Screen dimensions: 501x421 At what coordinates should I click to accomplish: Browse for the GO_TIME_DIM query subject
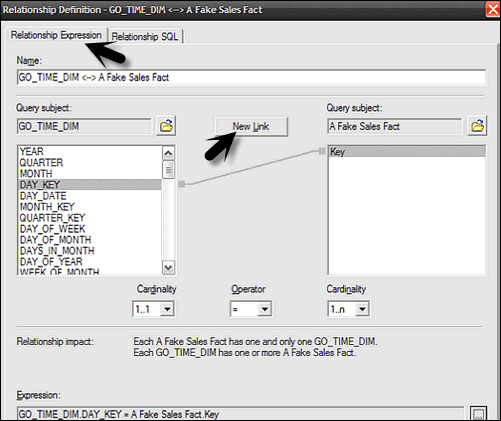pyautogui.click(x=166, y=126)
